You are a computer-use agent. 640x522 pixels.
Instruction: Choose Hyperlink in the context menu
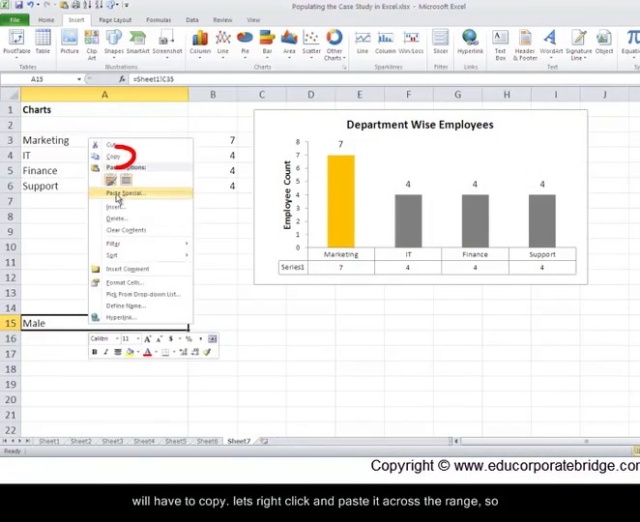[141, 317]
